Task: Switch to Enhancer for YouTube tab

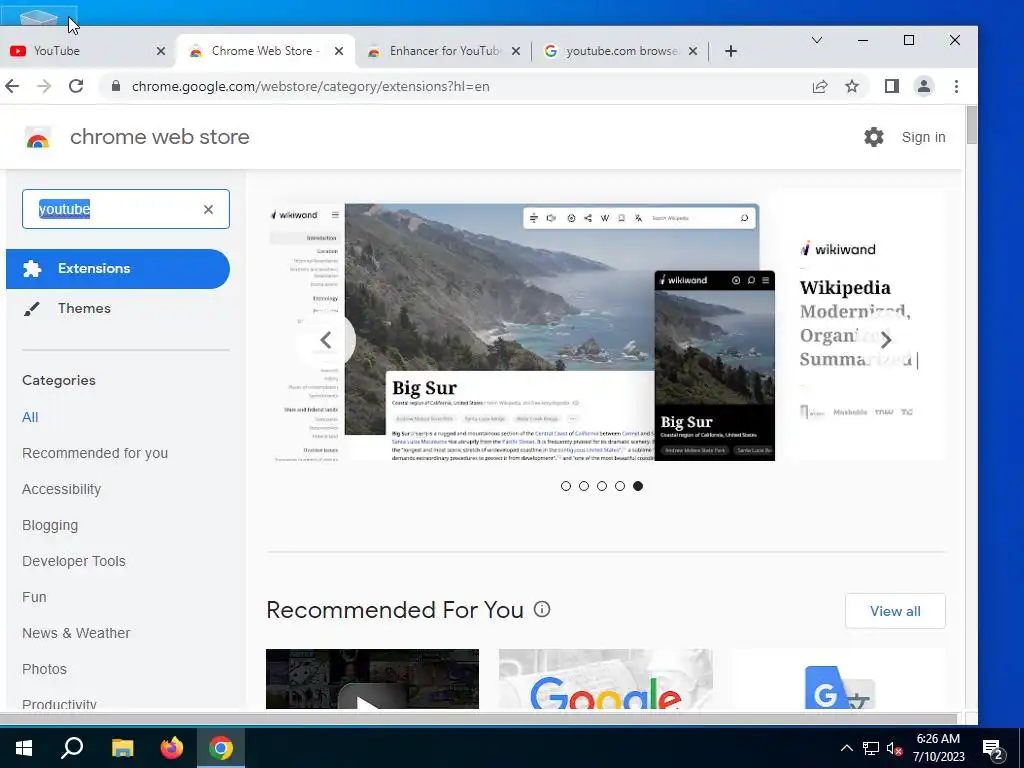Action: click(x=444, y=51)
